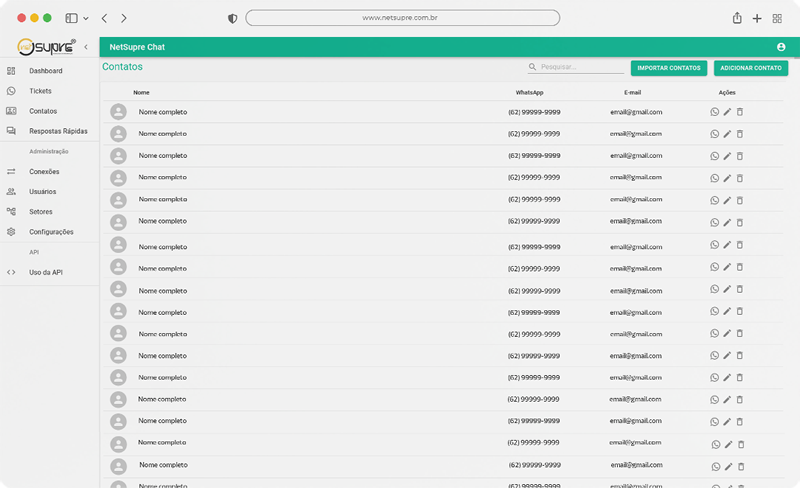
Task: Click the Pesquisar search field
Action: (580, 68)
